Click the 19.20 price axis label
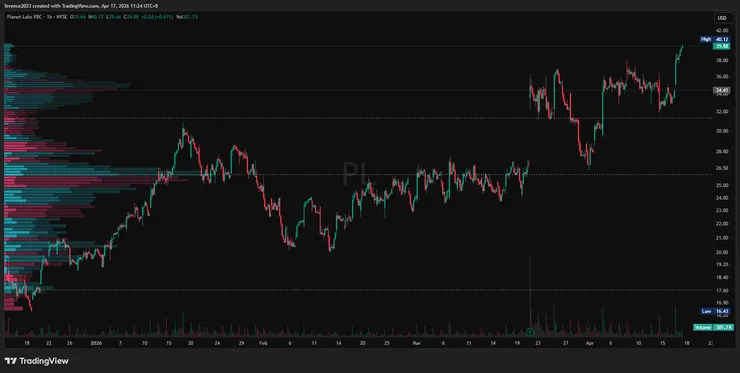The width and height of the screenshot is (740, 373). click(x=722, y=265)
